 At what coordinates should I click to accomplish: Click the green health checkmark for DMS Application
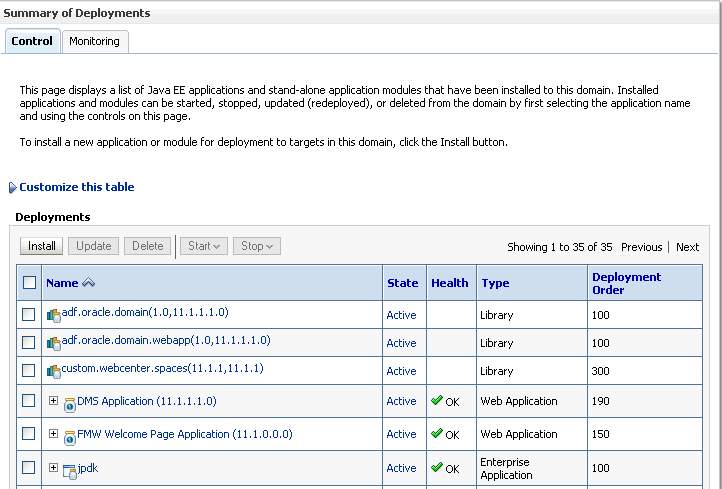click(437, 400)
